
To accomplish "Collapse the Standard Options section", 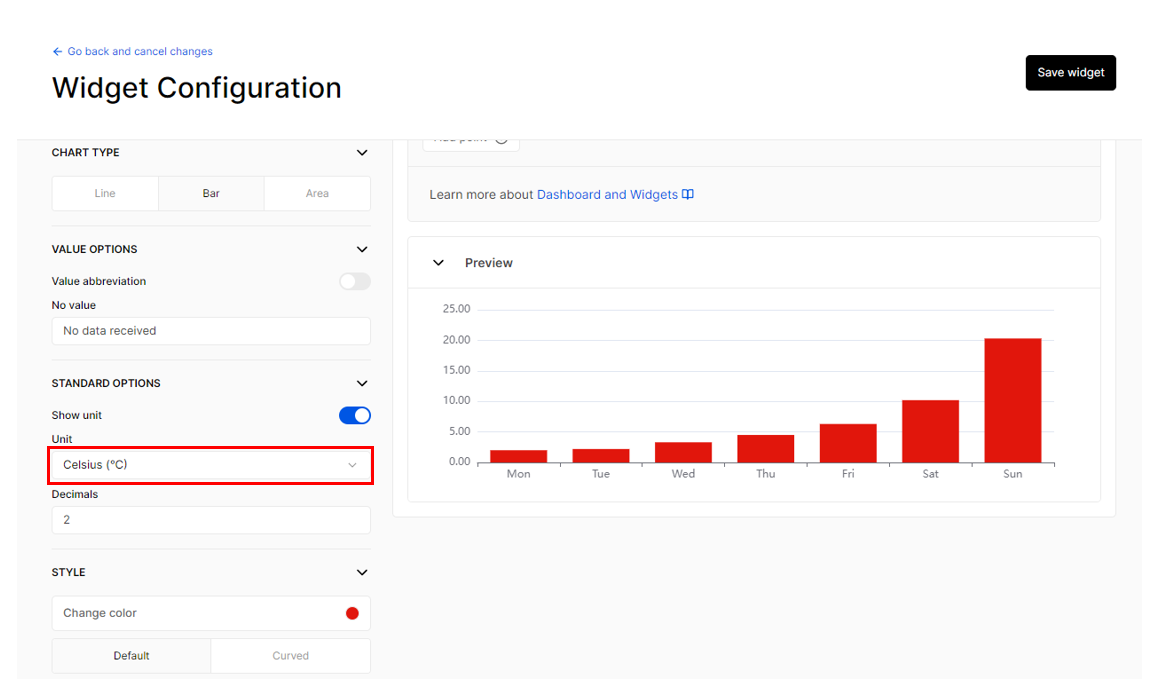I will pyautogui.click(x=362, y=384).
